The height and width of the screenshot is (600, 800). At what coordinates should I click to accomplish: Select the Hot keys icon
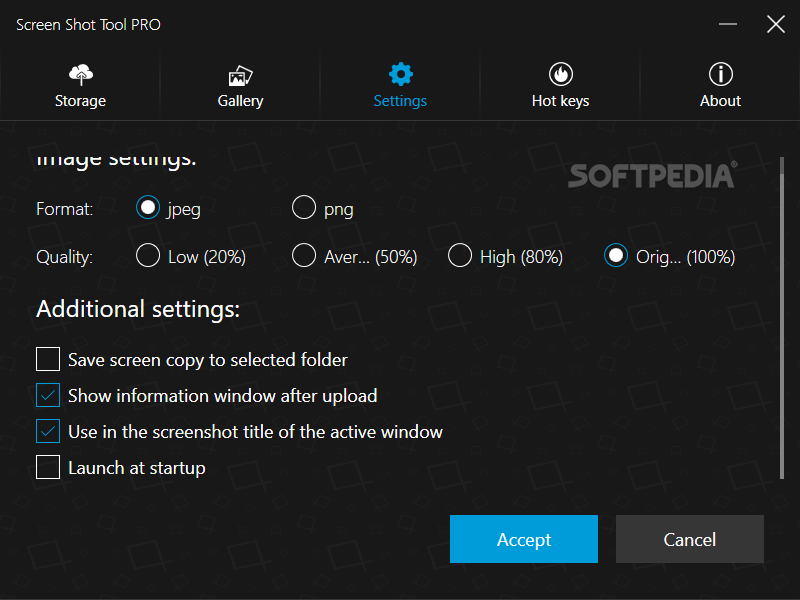[560, 74]
